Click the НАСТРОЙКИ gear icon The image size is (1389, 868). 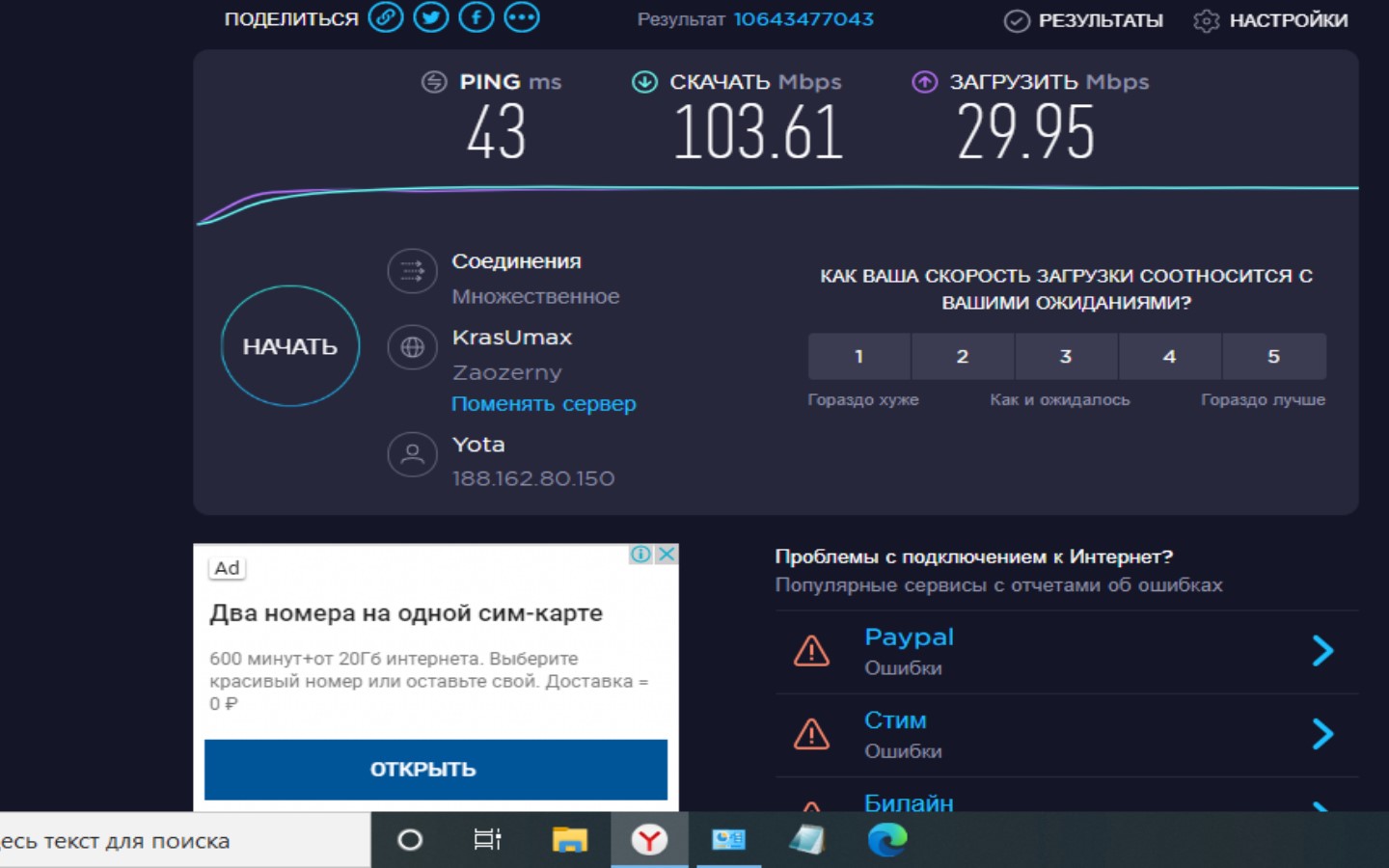(1206, 21)
